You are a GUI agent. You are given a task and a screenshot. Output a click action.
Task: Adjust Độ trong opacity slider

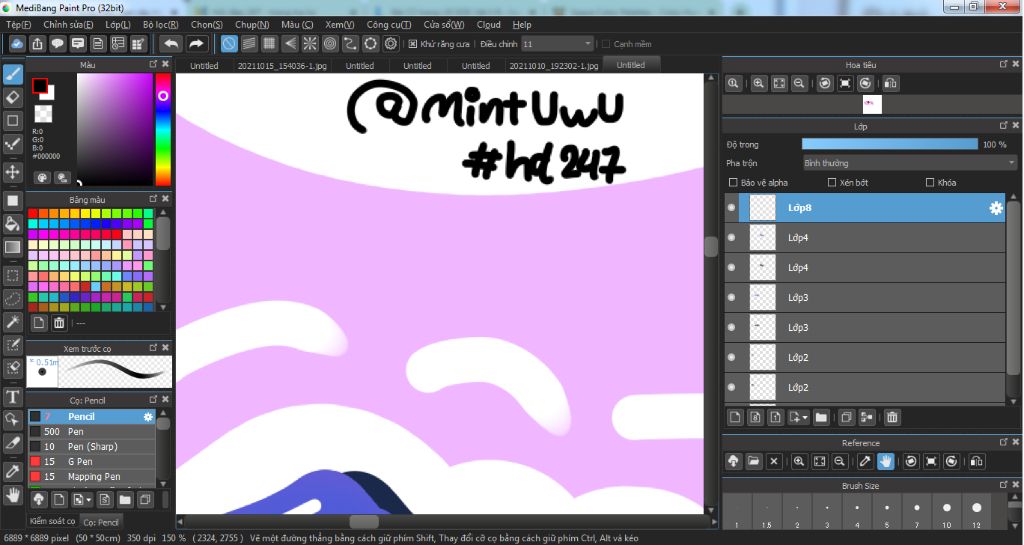(x=889, y=144)
